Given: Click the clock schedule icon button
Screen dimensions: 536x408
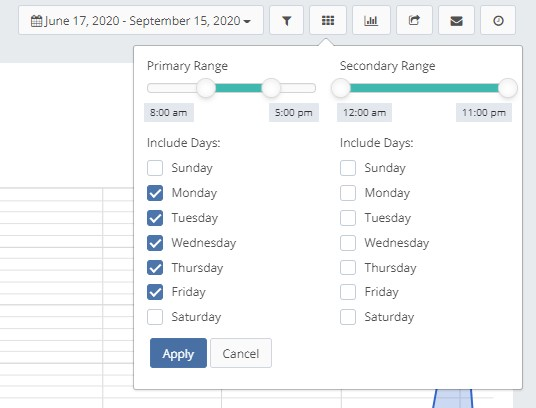Looking at the screenshot, I should click(498, 21).
